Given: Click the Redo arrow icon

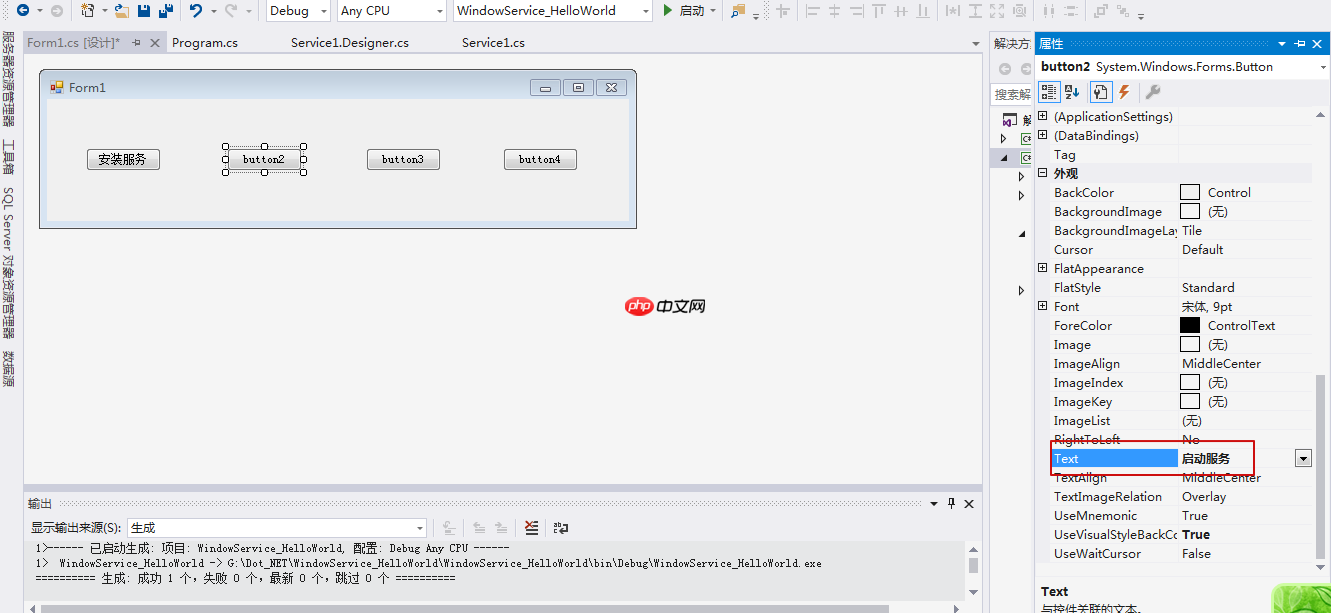Looking at the screenshot, I should point(231,11).
